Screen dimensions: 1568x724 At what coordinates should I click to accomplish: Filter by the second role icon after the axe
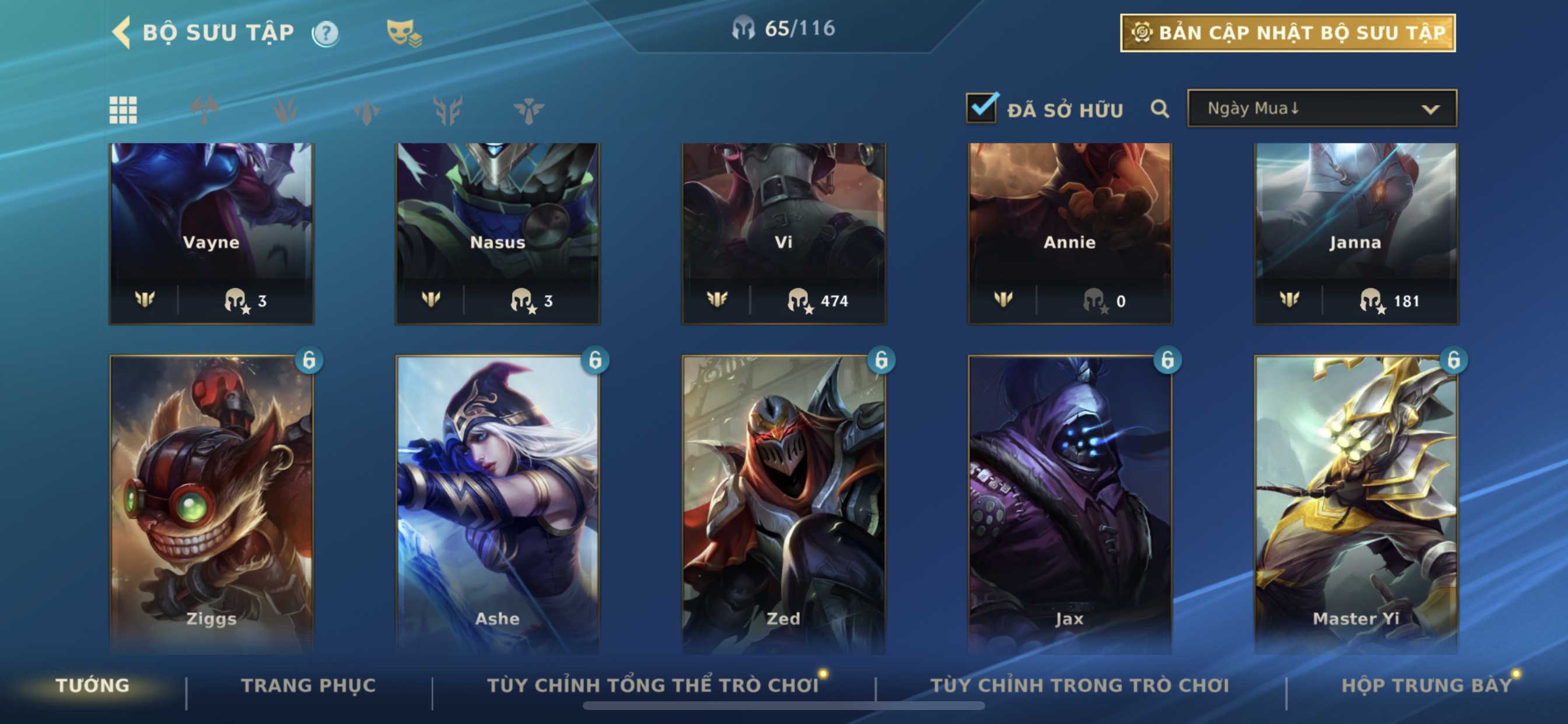click(x=366, y=111)
